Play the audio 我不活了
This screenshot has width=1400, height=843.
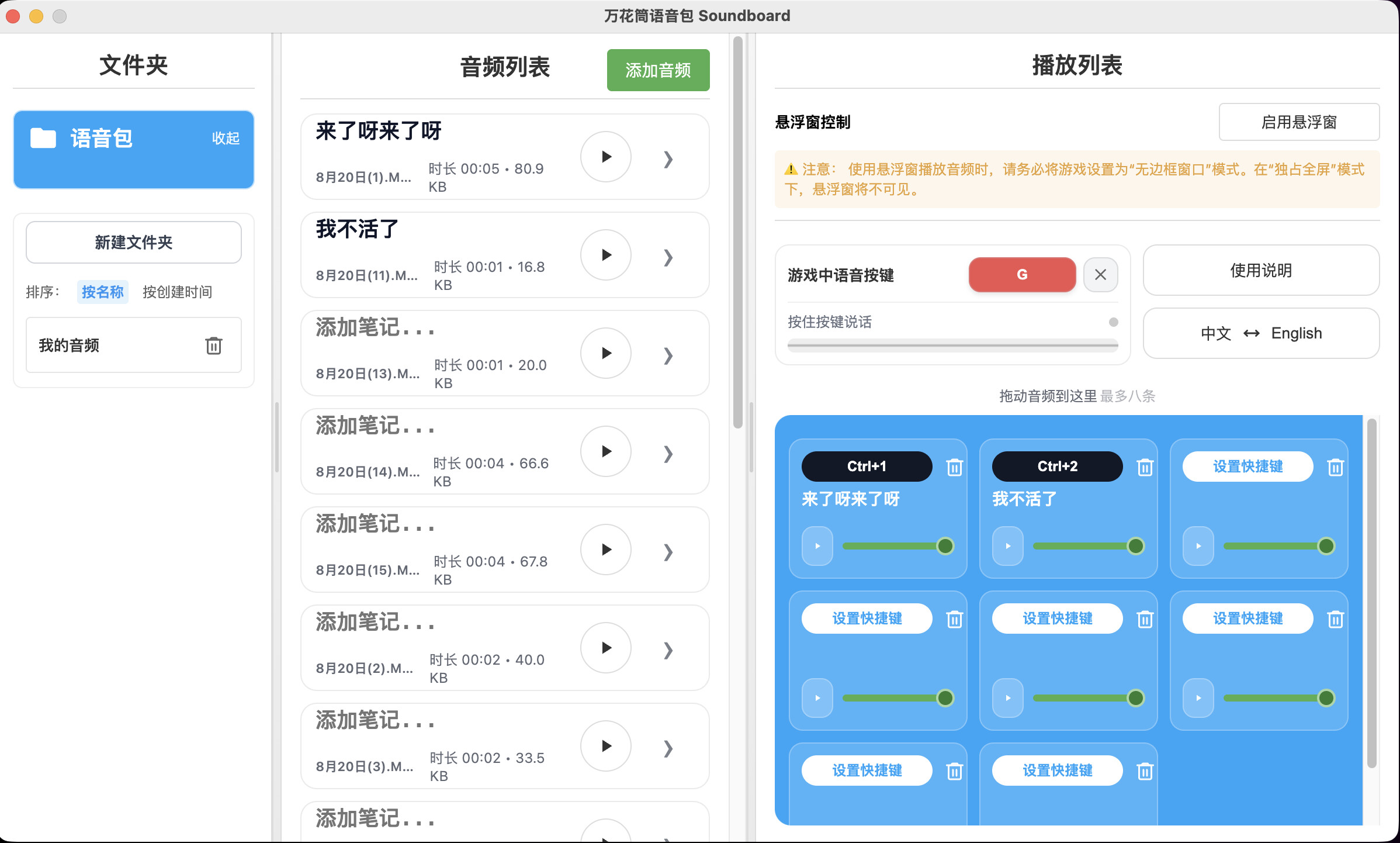click(x=605, y=255)
